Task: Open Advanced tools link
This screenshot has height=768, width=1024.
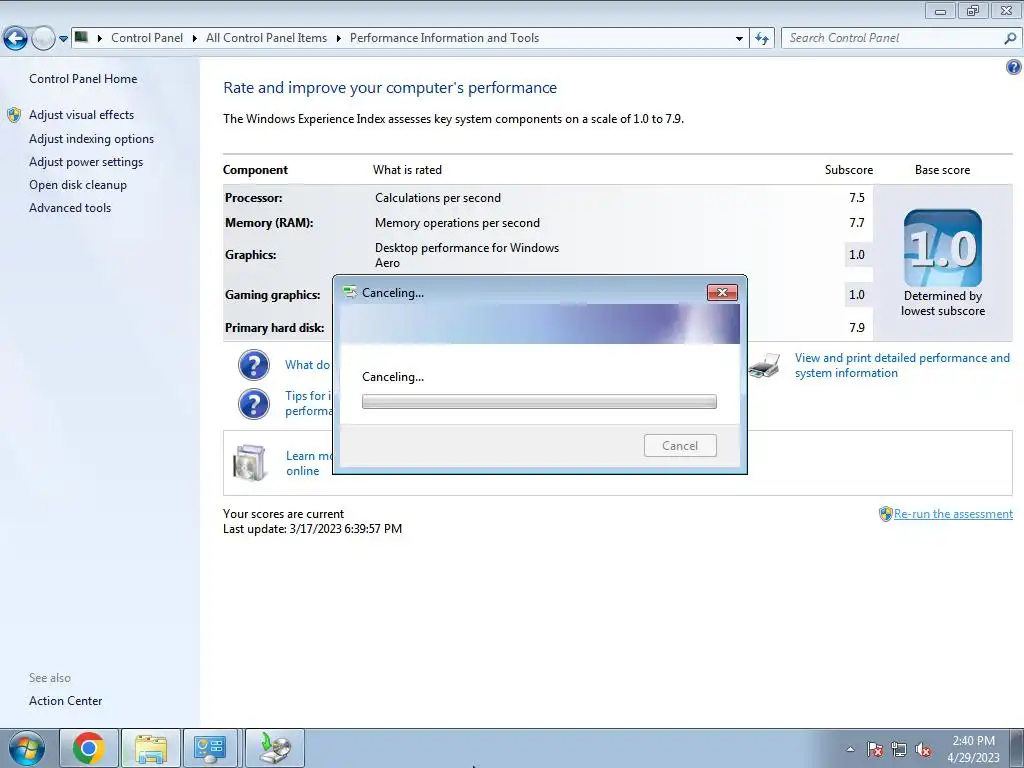Action: [x=70, y=208]
